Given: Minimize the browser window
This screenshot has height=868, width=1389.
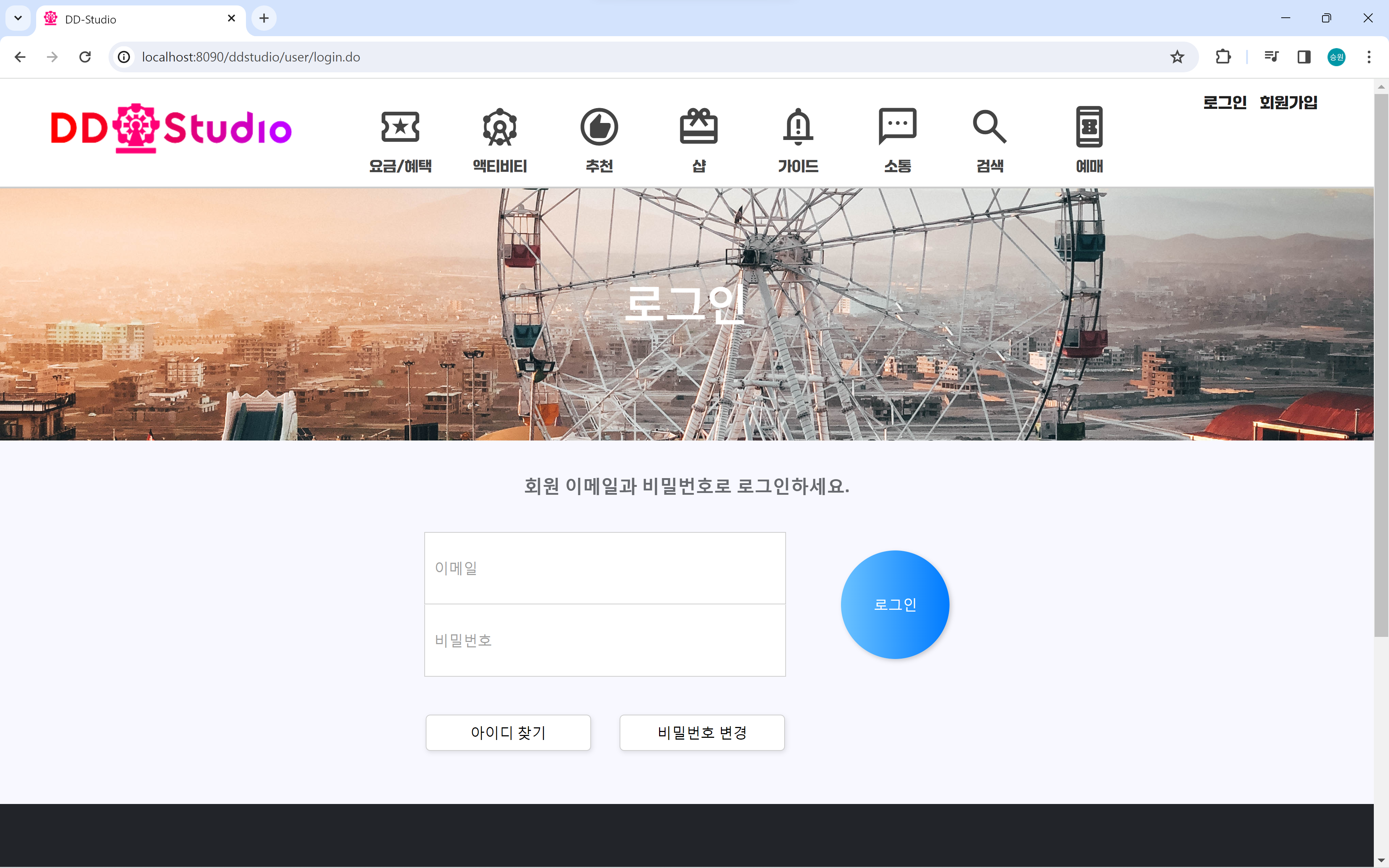Looking at the screenshot, I should click(1286, 18).
